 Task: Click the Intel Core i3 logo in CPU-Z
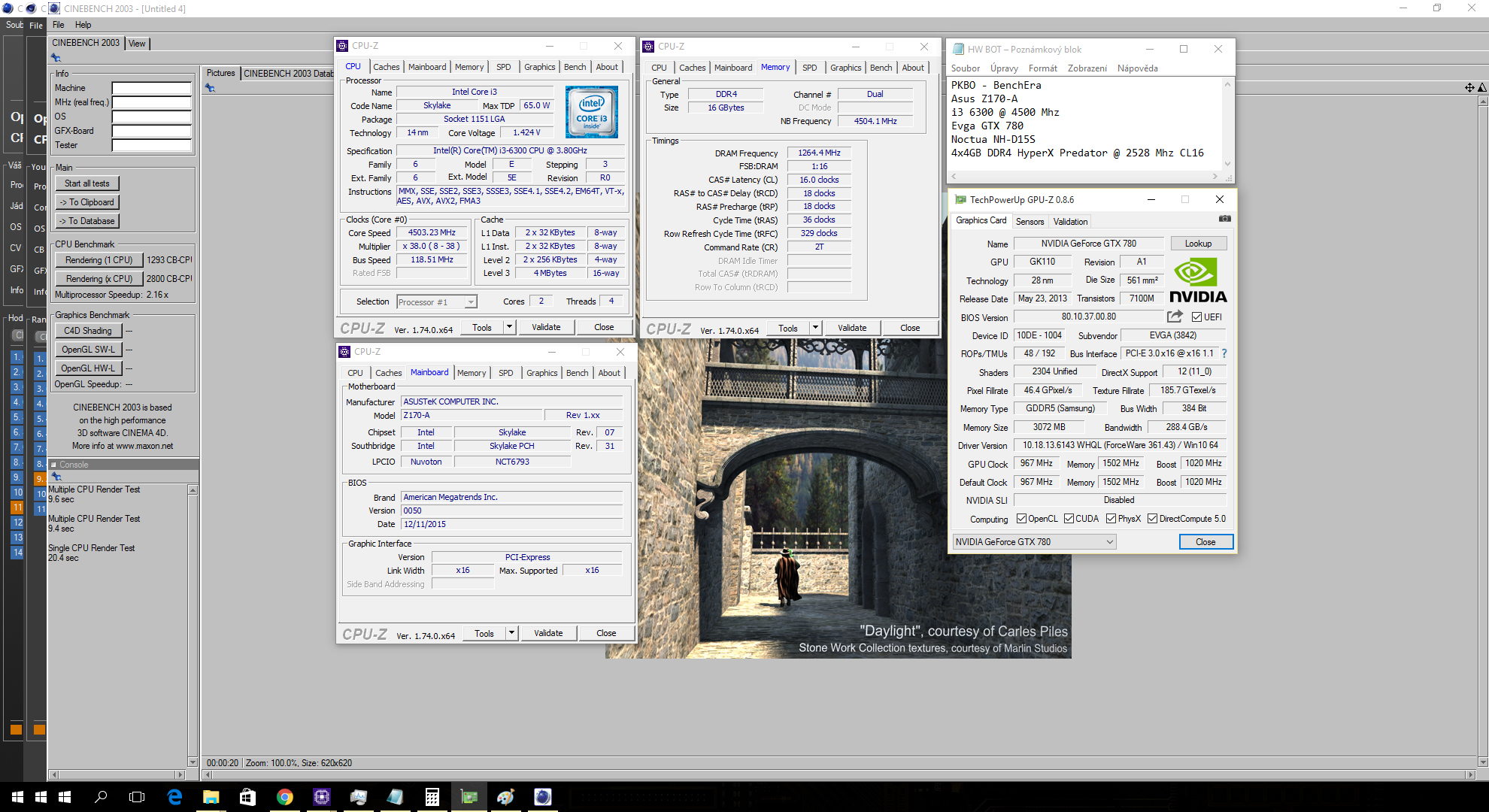coord(592,112)
